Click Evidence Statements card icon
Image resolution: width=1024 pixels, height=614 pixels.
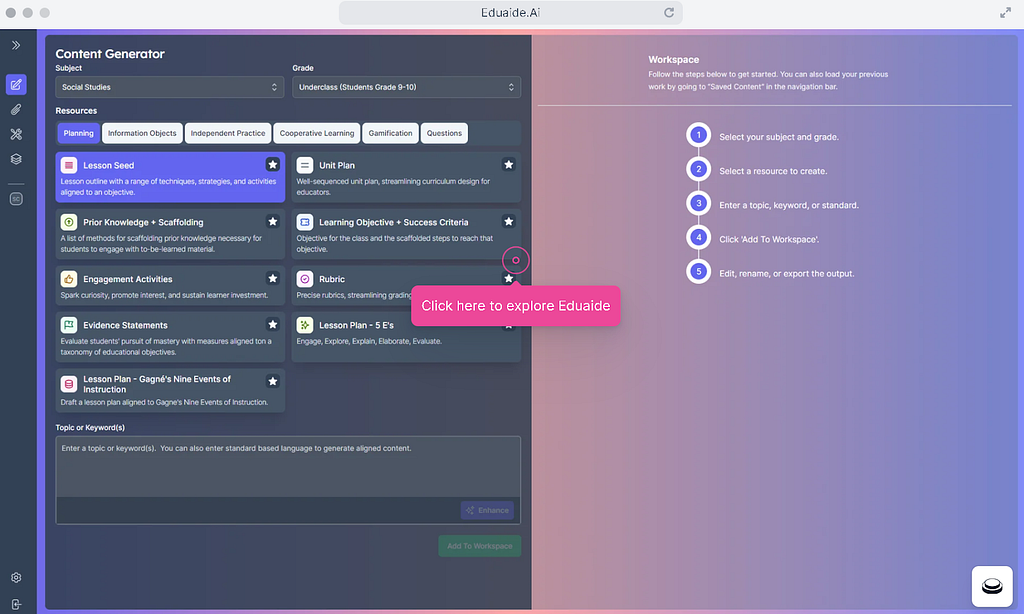pos(69,325)
